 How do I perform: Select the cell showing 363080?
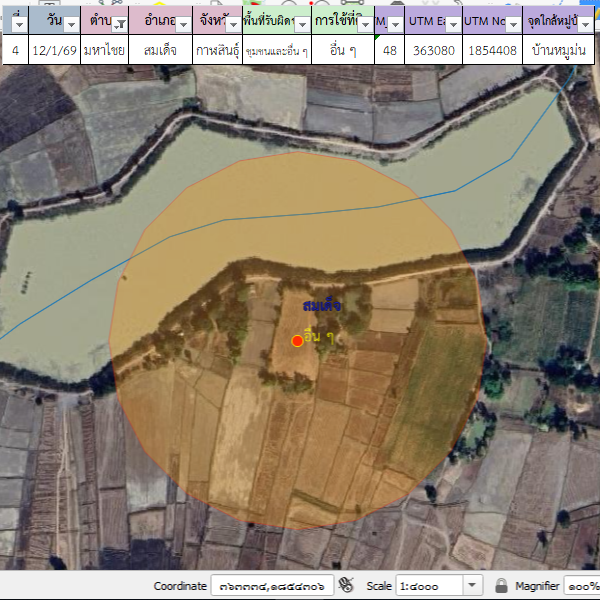(x=433, y=49)
